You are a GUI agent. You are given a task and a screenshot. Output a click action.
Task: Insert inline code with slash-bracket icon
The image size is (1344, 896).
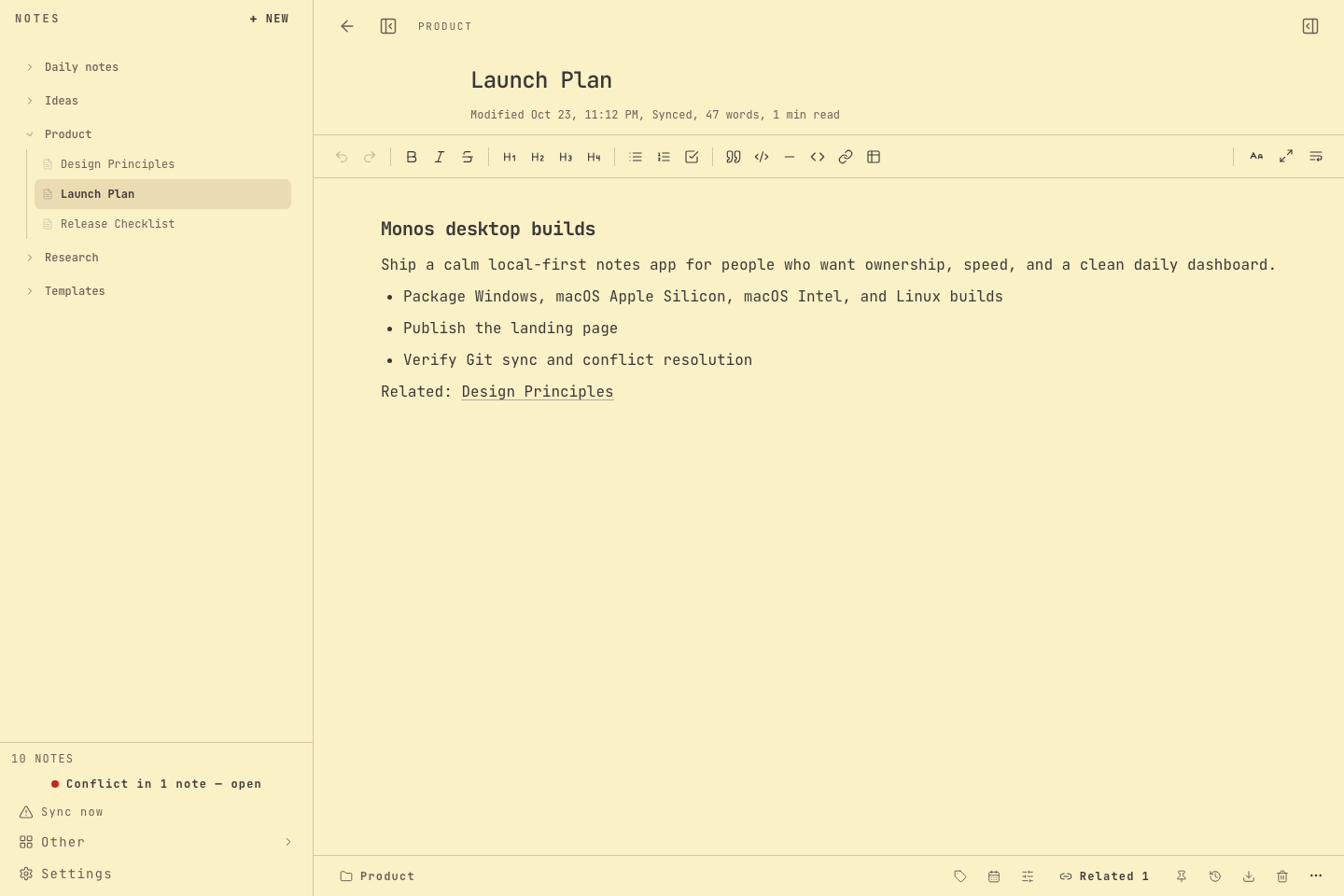762,157
